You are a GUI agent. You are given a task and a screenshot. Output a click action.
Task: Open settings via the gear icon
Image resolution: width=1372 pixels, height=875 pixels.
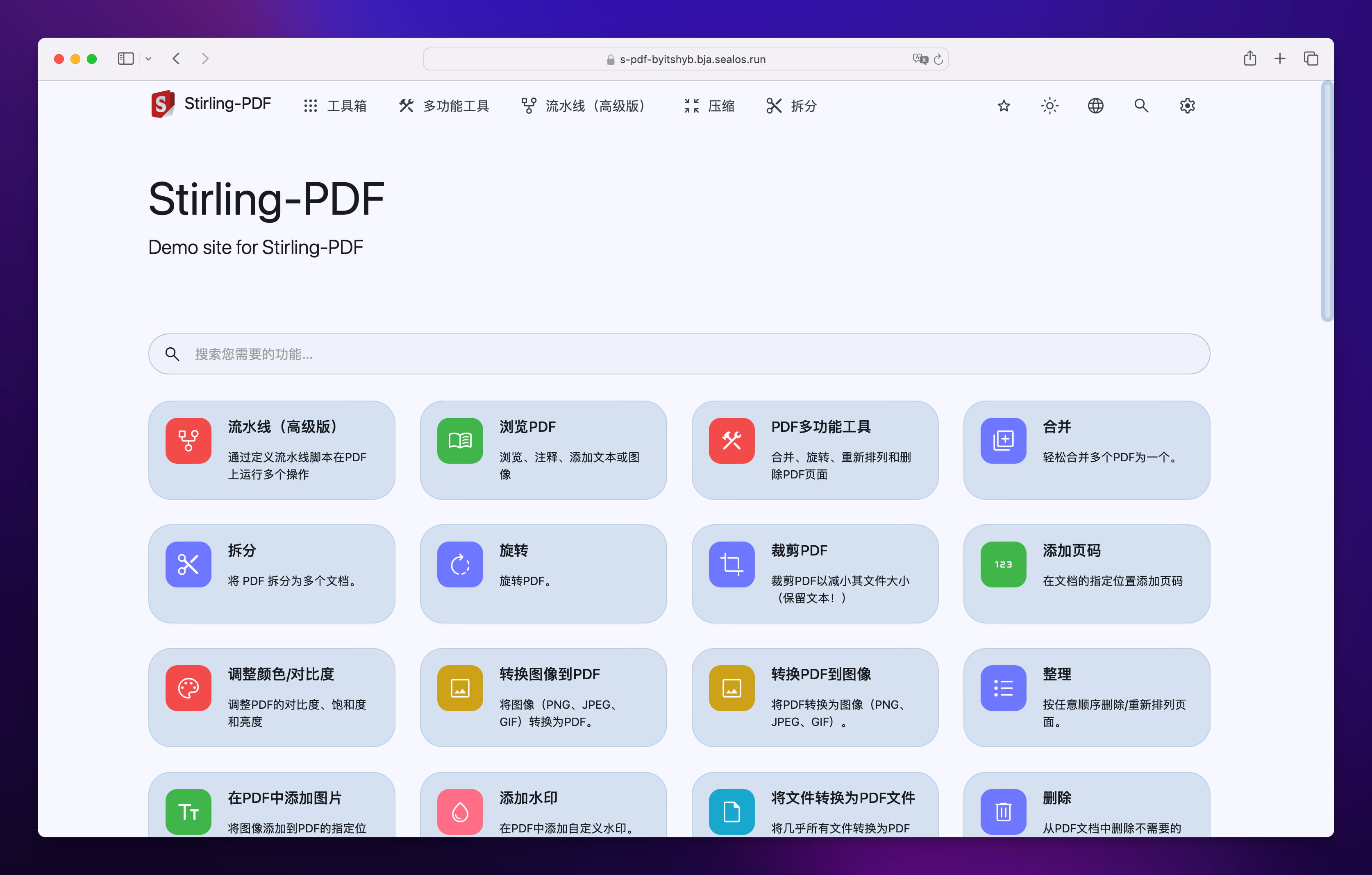tap(1187, 106)
